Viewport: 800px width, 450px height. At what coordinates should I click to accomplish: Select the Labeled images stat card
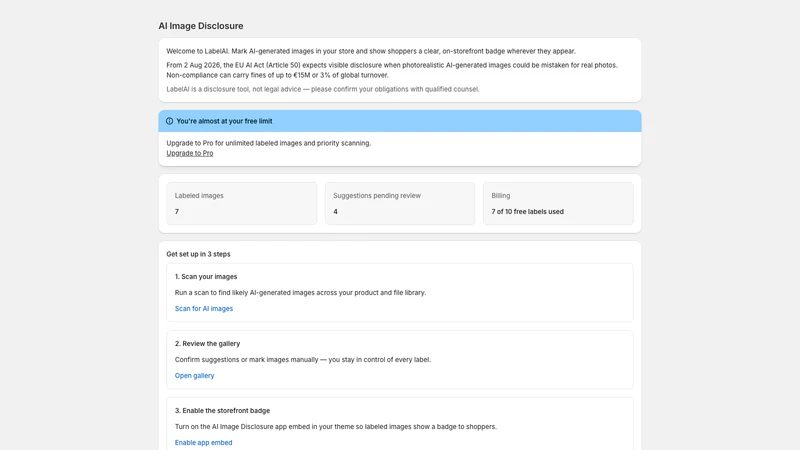(x=241, y=204)
